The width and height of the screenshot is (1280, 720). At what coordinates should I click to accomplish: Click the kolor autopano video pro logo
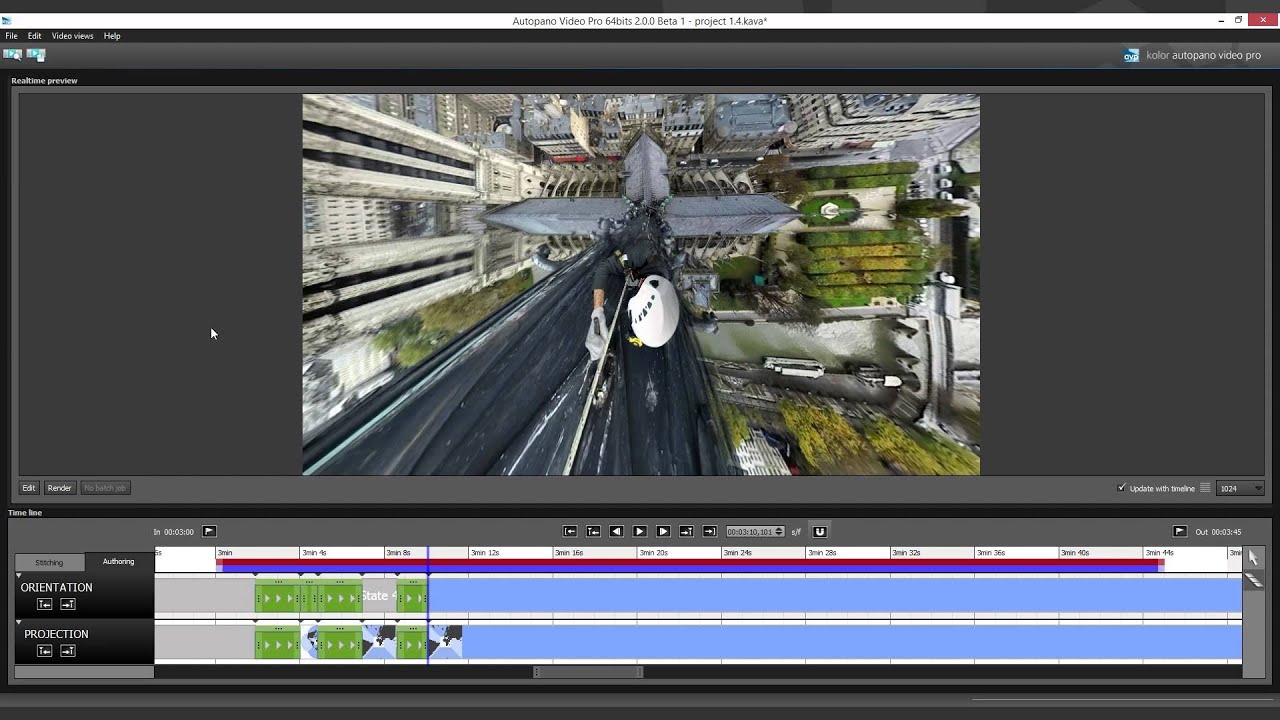coord(1192,56)
